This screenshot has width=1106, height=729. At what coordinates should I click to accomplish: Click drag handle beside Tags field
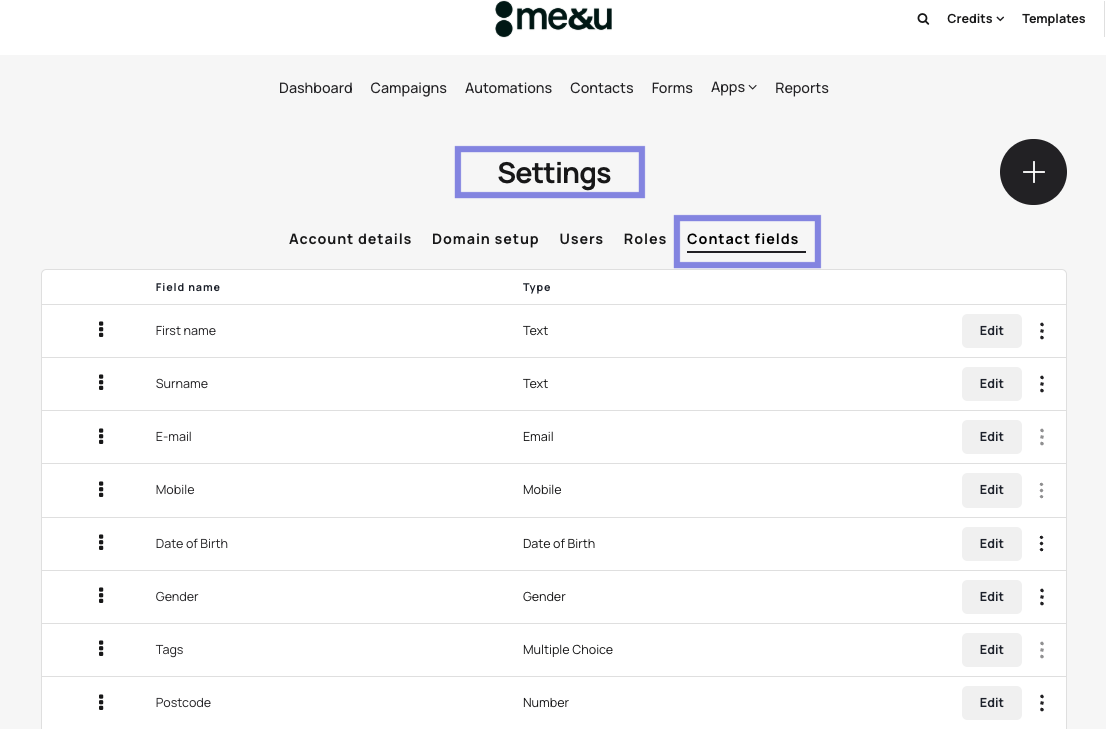point(101,649)
